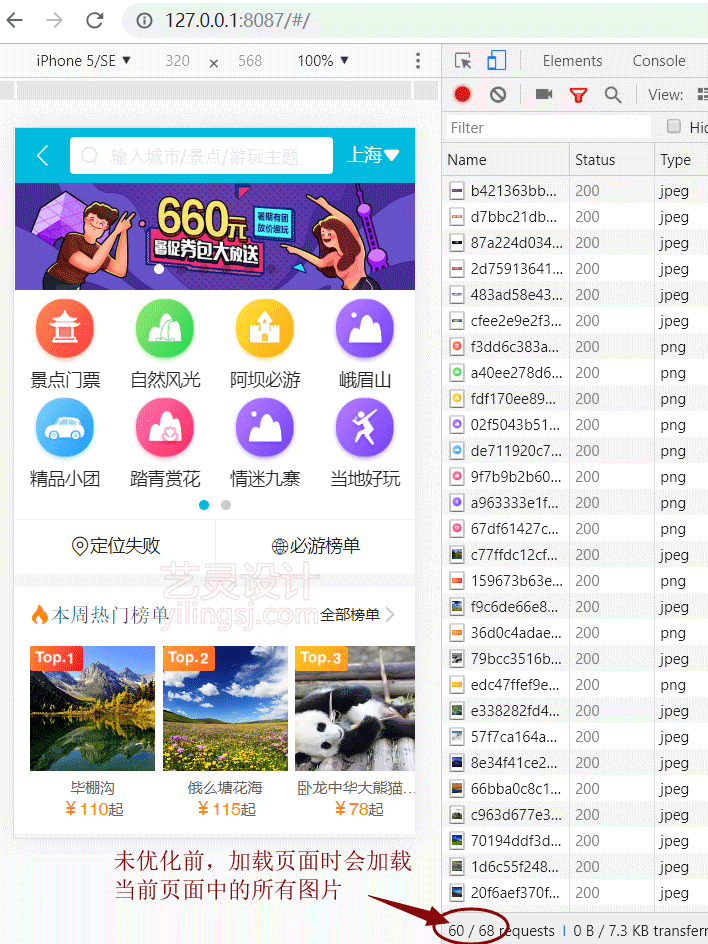The image size is (708, 944).
Task: Open the Top.2 俄么塘花海 thumbnail
Action: (x=225, y=708)
